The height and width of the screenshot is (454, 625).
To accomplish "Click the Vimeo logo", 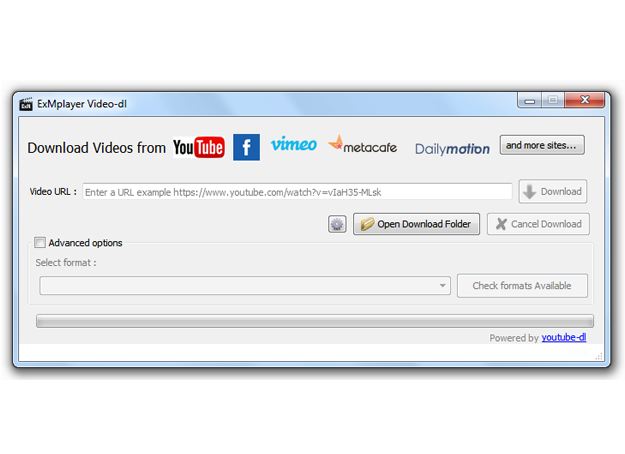I will pyautogui.click(x=294, y=144).
